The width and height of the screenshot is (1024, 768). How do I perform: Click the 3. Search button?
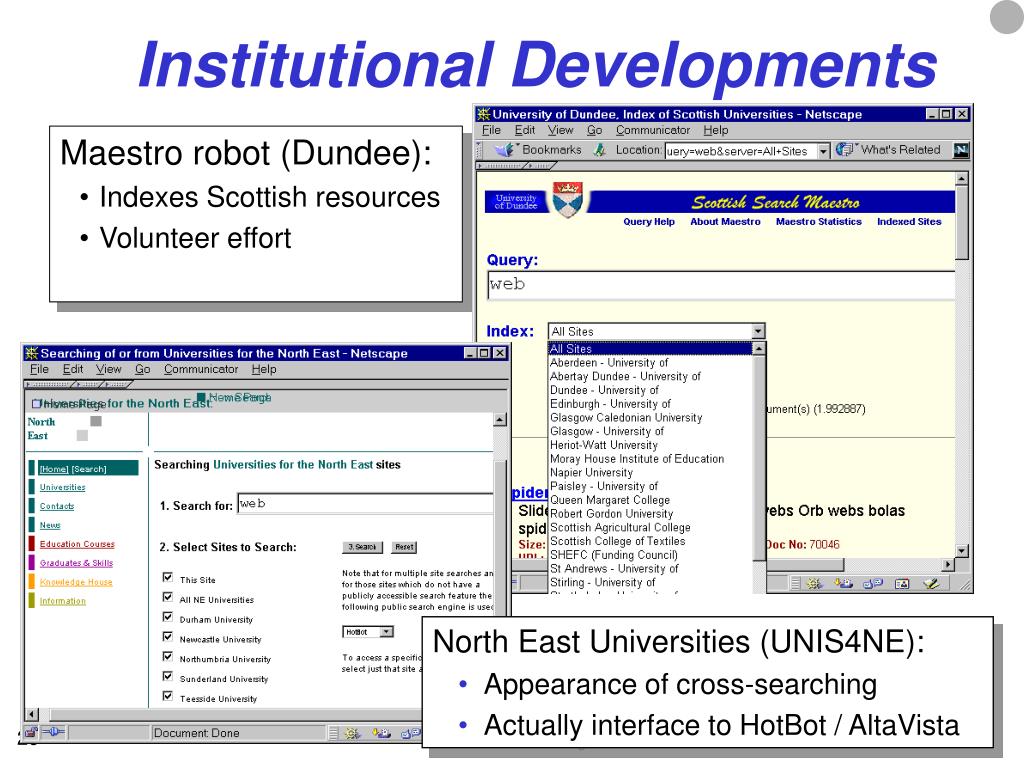pyautogui.click(x=362, y=547)
